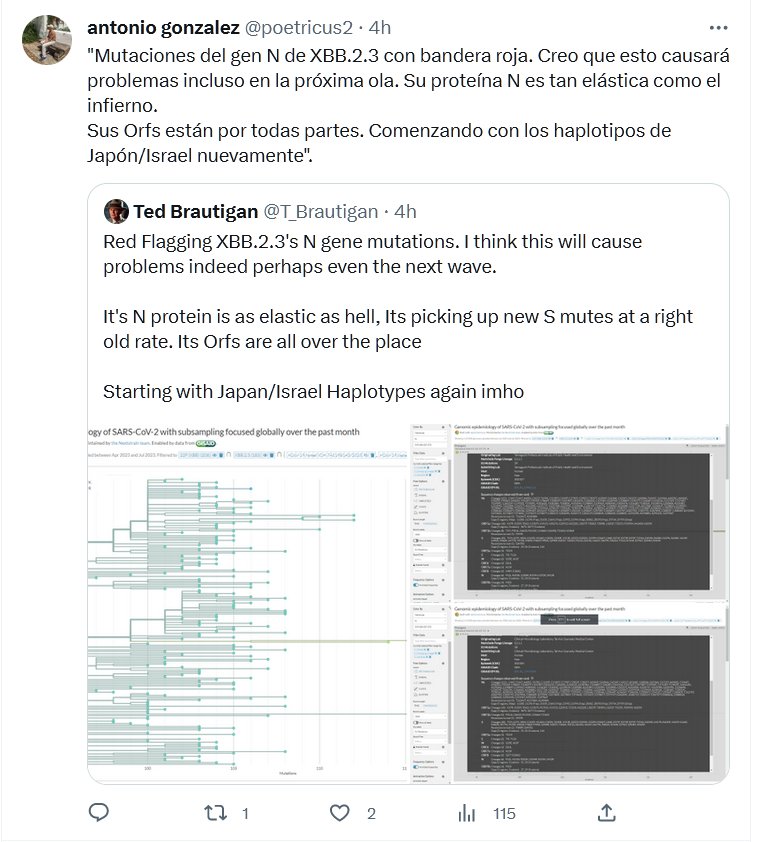The image size is (766, 842).
Task: Click the quoted tweet's 4h timestamp
Action: point(405,211)
